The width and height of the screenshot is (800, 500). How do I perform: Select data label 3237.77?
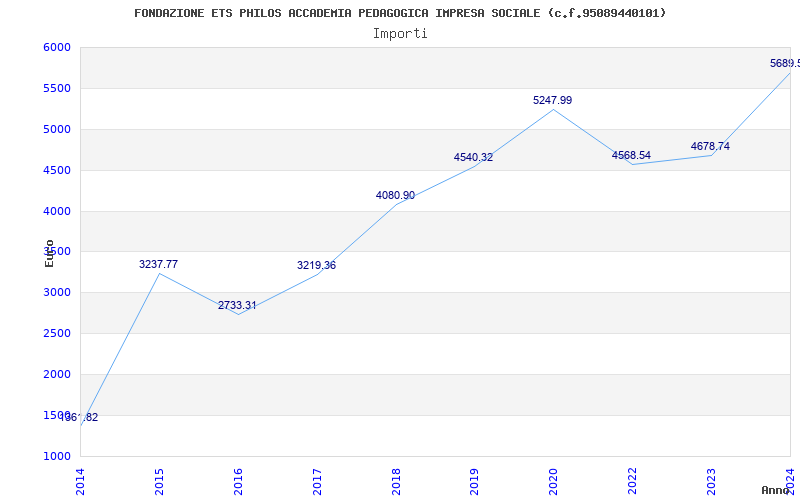tap(159, 264)
